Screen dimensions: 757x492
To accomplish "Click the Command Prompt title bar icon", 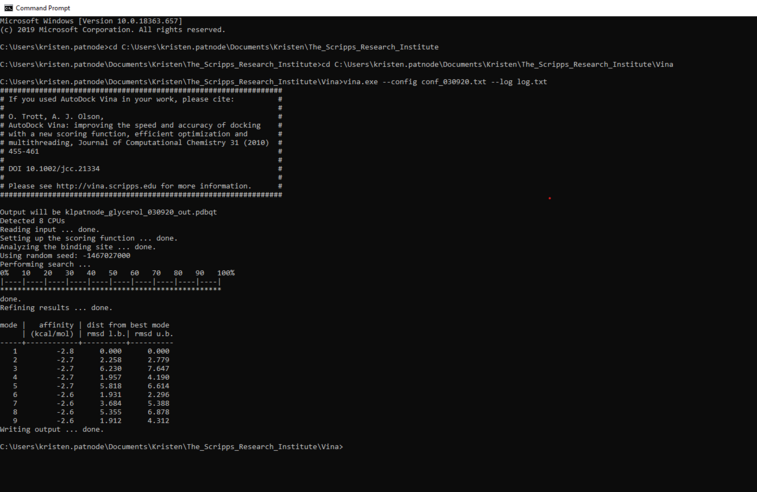I will (x=8, y=8).
